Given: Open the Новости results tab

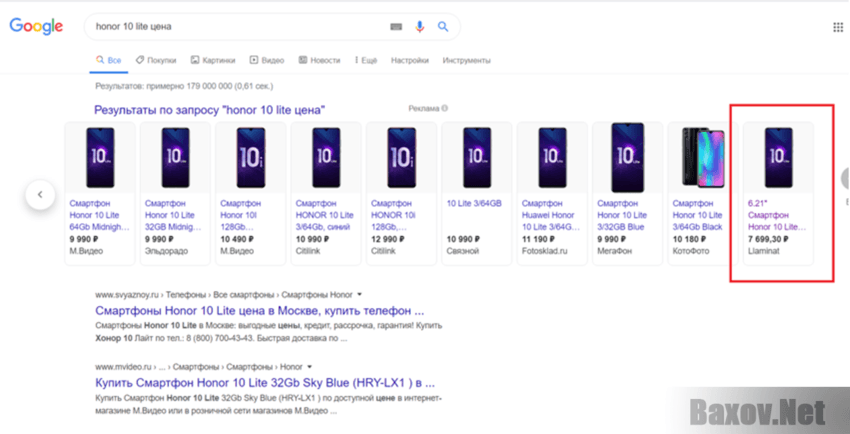Looking at the screenshot, I should pos(320,60).
